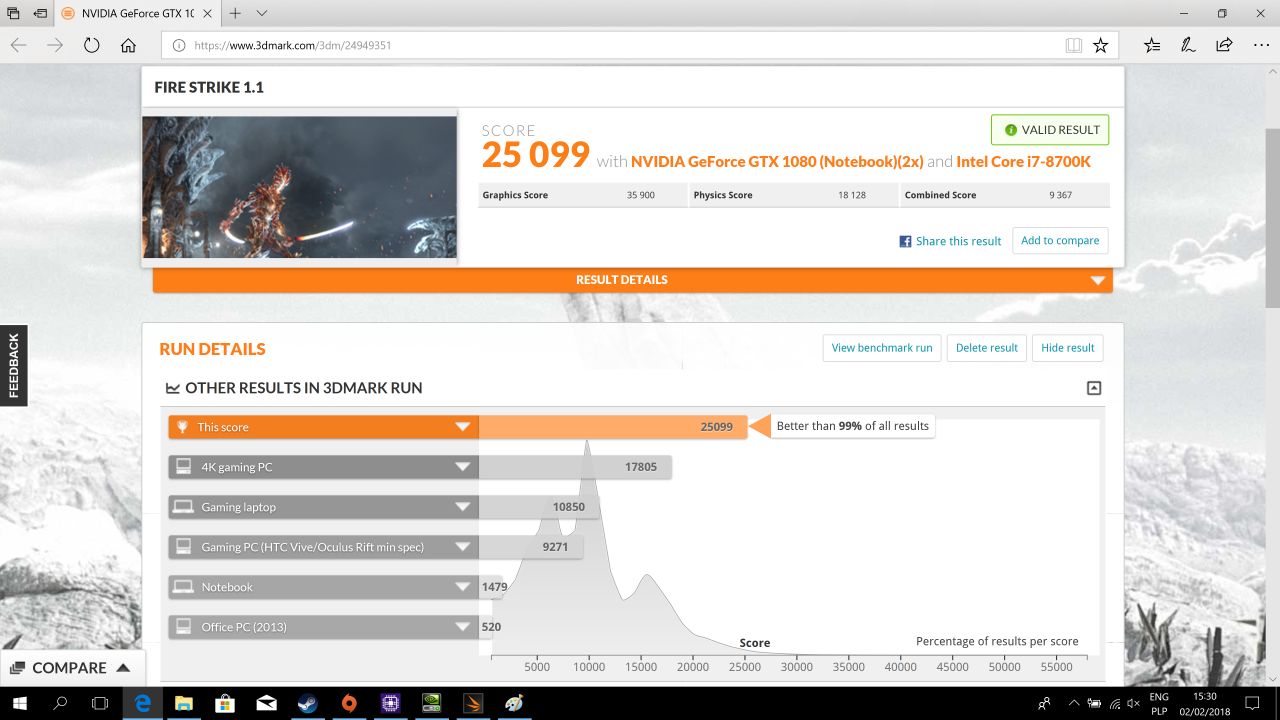Open Microsoft Store from taskbar

[225, 703]
